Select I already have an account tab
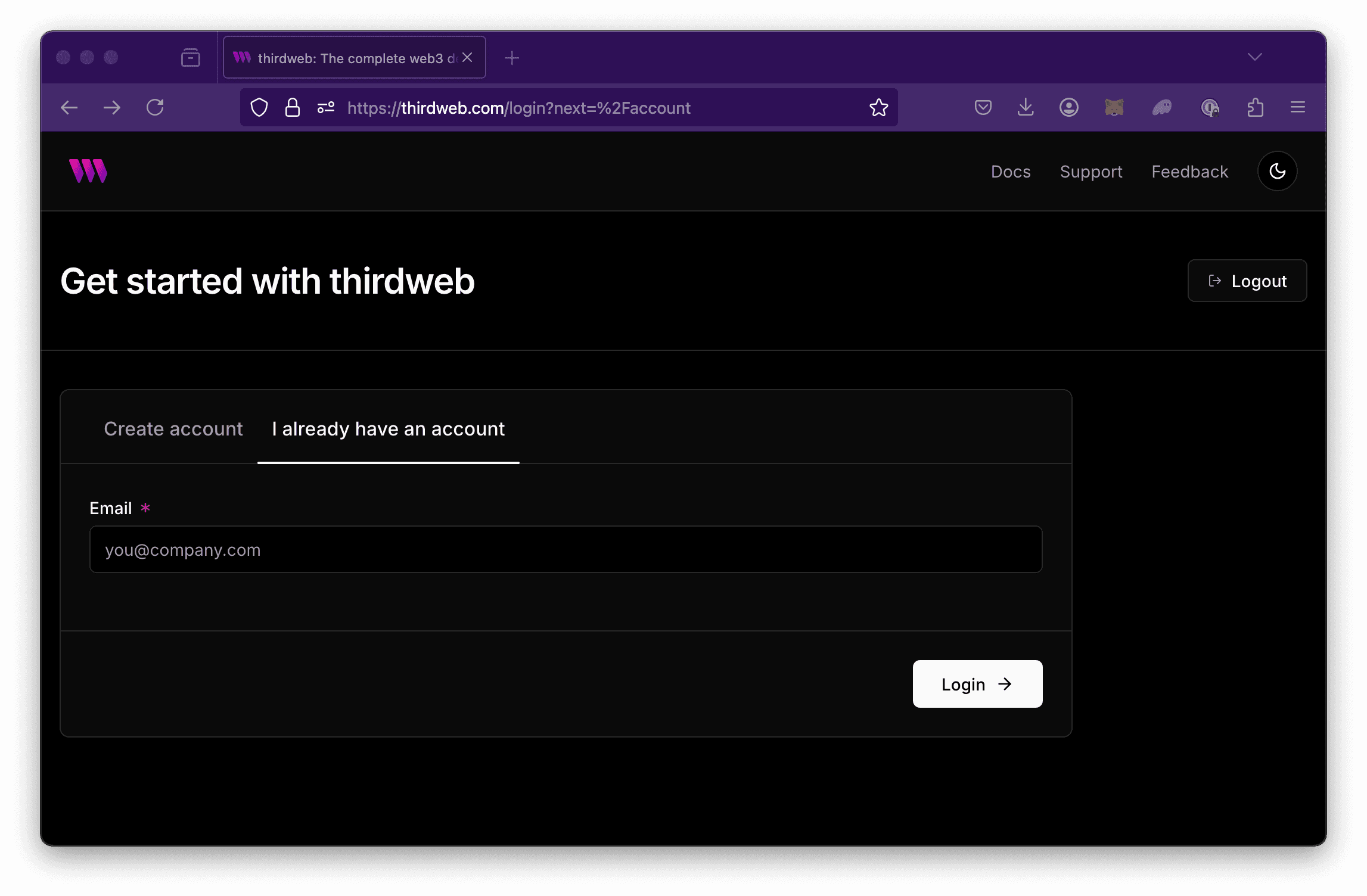 (388, 429)
